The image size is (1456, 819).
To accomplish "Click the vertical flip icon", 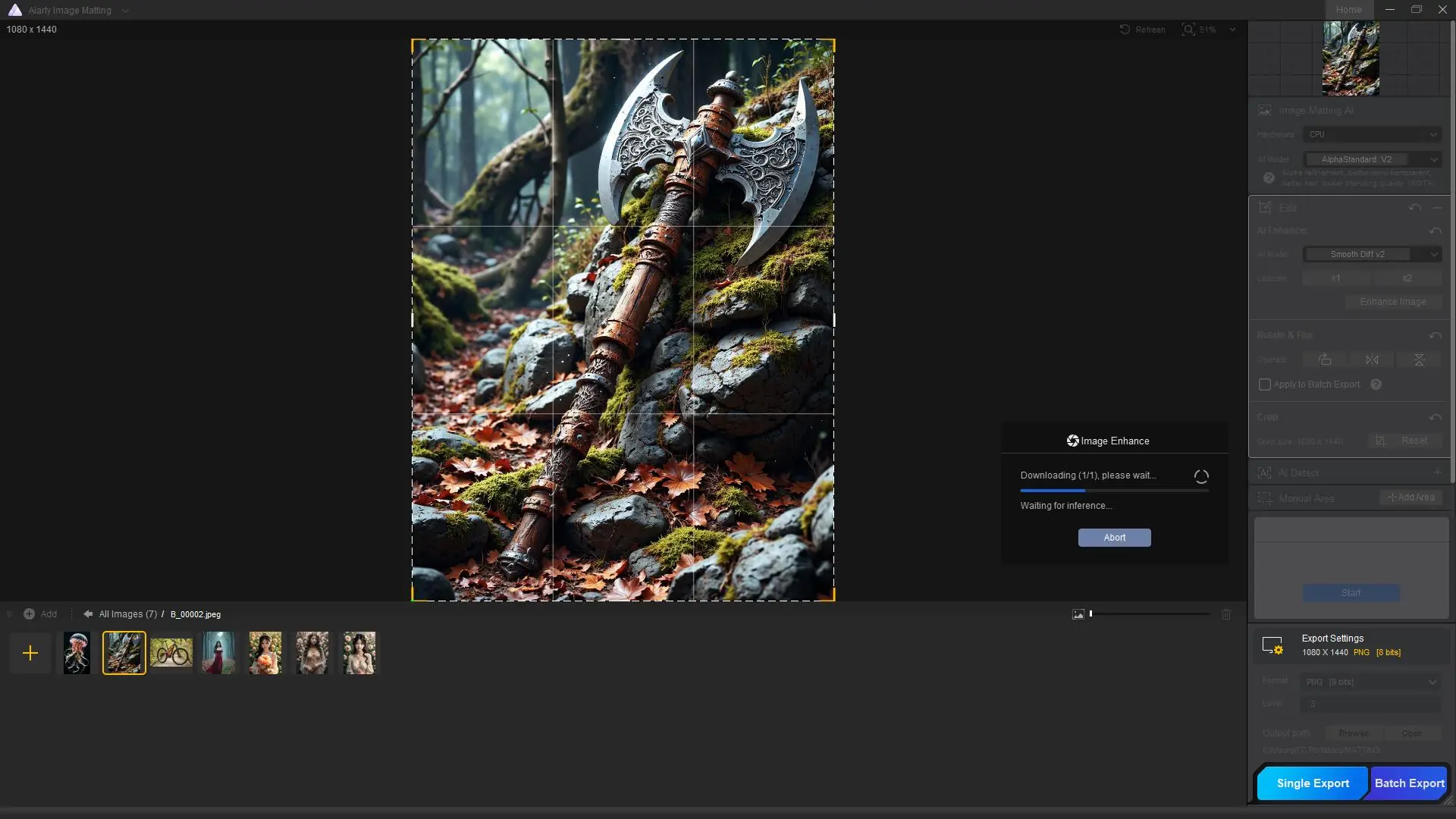I will click(1419, 359).
